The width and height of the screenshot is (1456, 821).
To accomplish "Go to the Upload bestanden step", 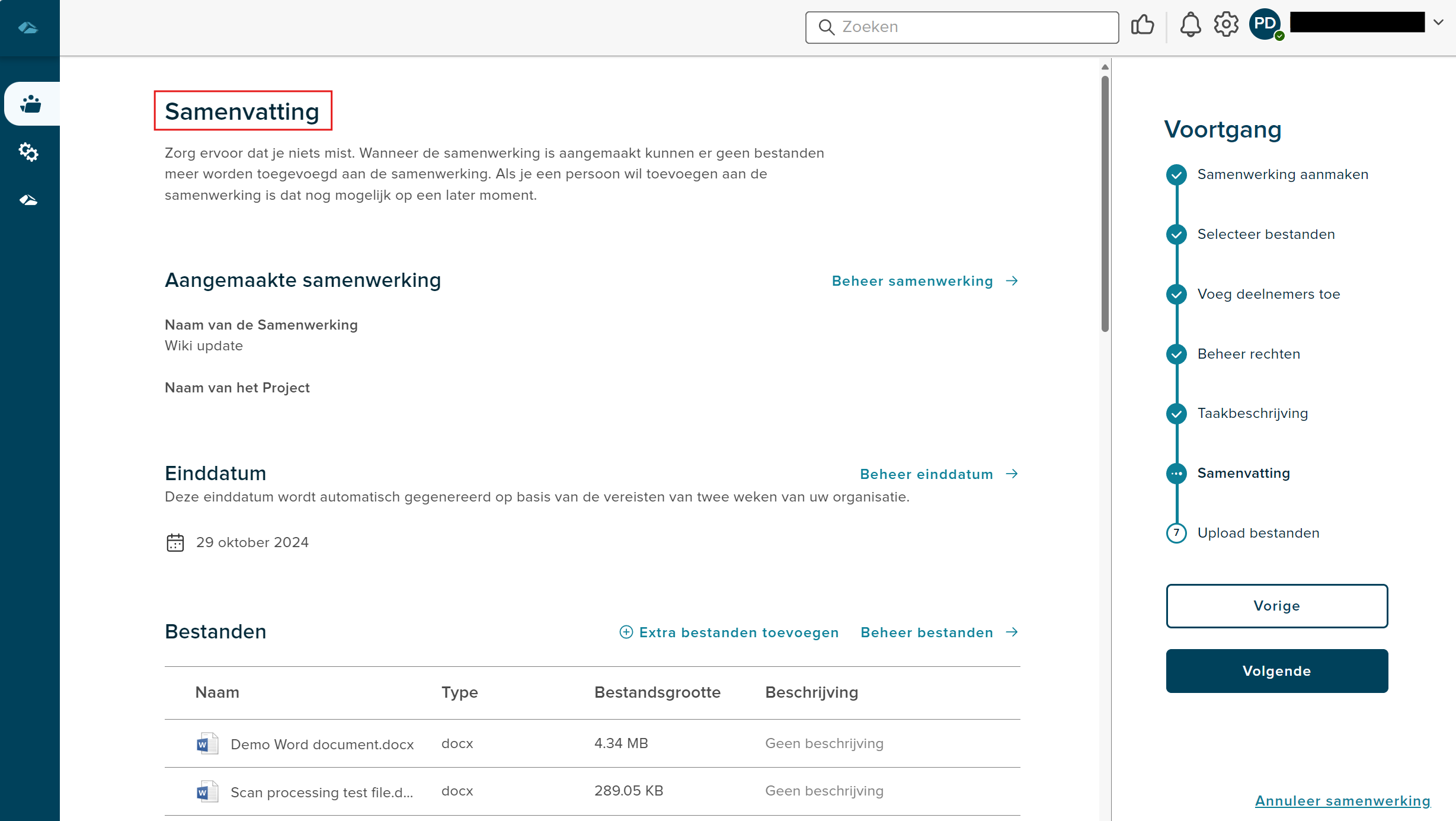I will (1258, 533).
